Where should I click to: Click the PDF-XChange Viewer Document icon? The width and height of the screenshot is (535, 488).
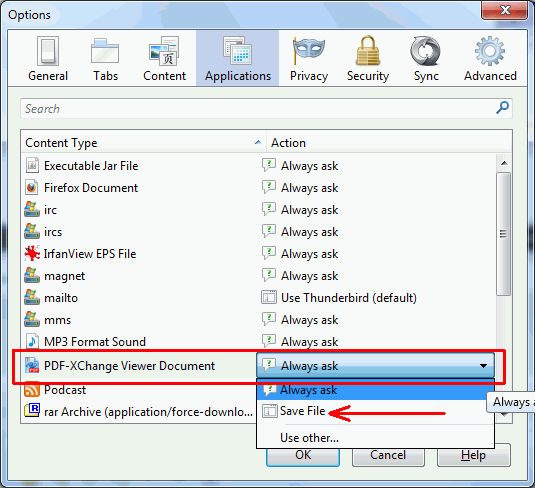coord(32,365)
